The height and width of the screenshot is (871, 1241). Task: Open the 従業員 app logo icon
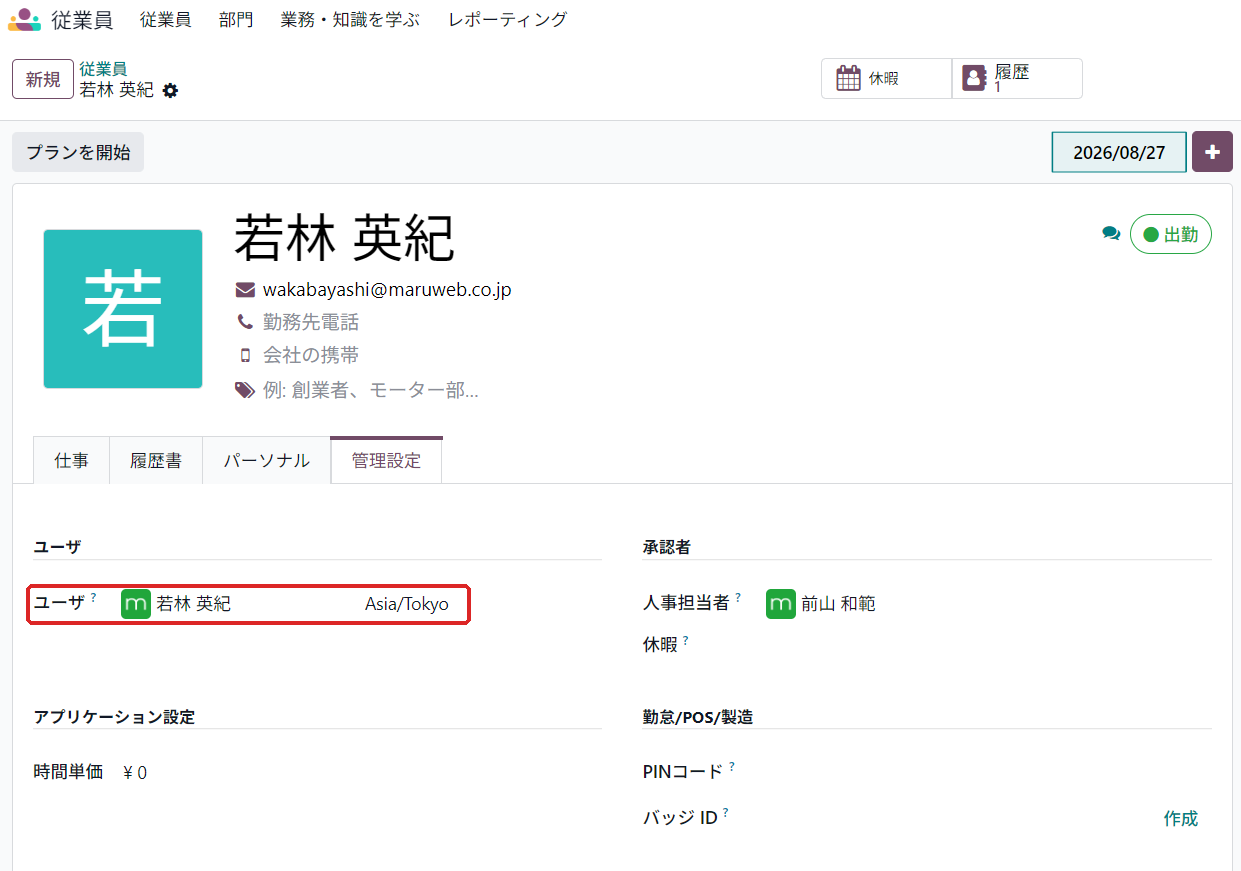(x=25, y=19)
